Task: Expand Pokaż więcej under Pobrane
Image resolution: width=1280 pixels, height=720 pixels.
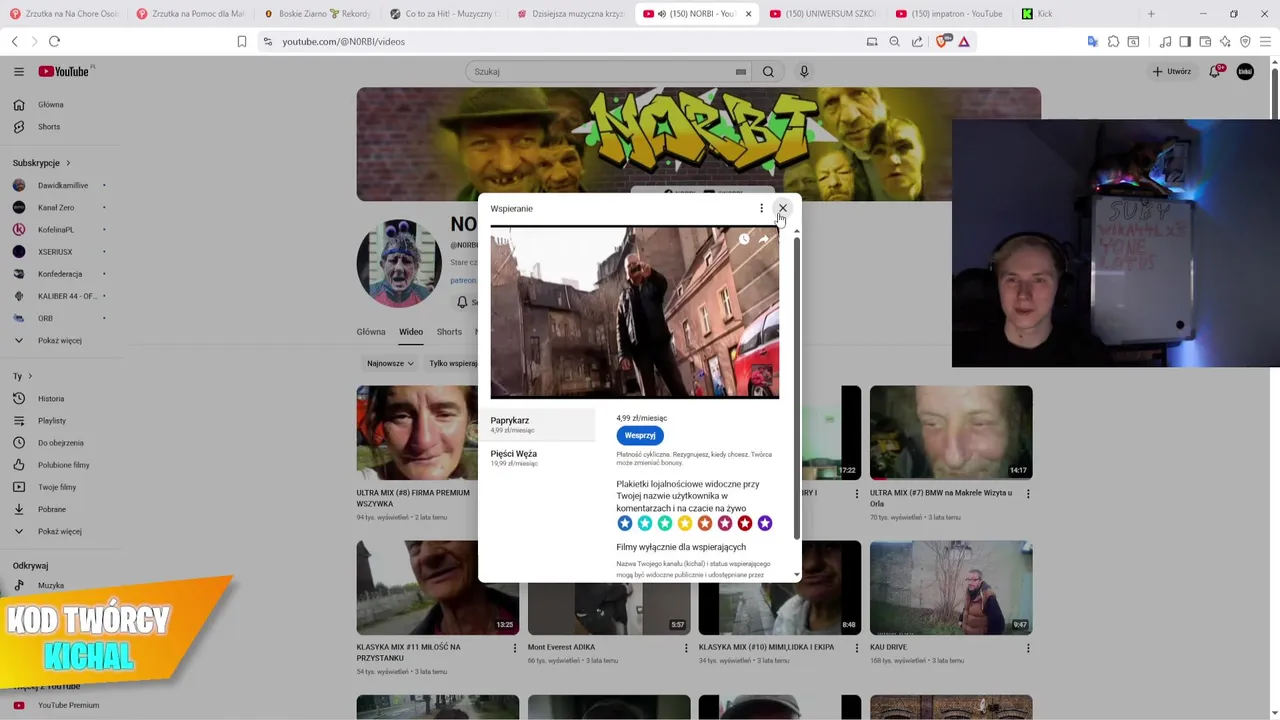Action: pyautogui.click(x=60, y=531)
